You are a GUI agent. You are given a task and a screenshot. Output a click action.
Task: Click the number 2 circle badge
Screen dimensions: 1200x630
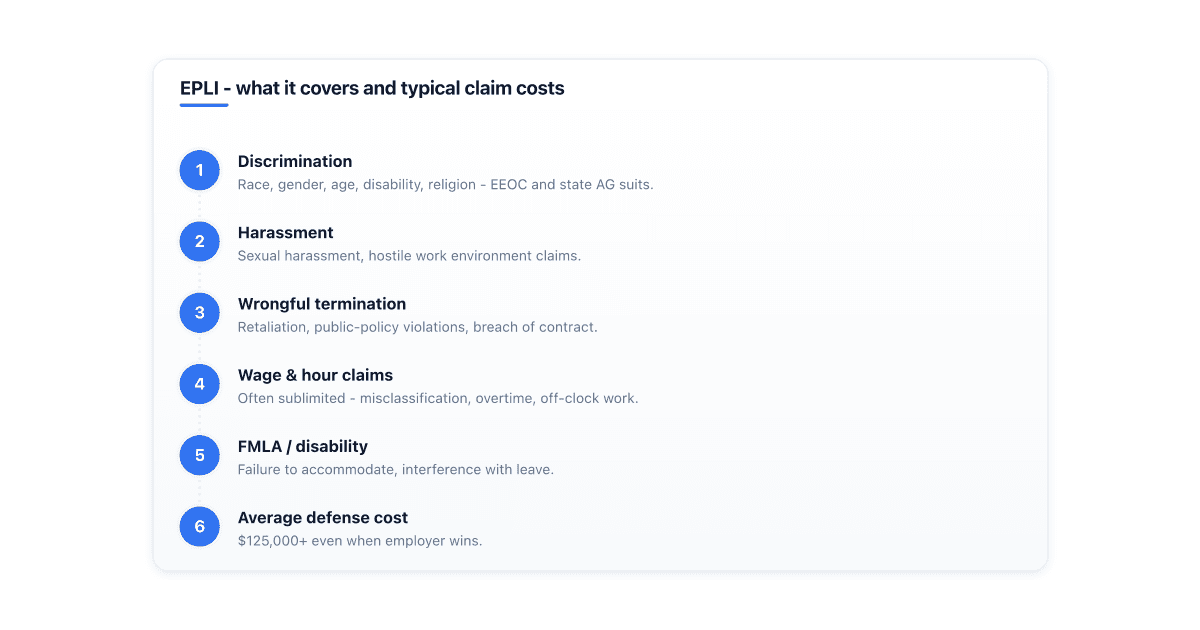click(x=199, y=241)
